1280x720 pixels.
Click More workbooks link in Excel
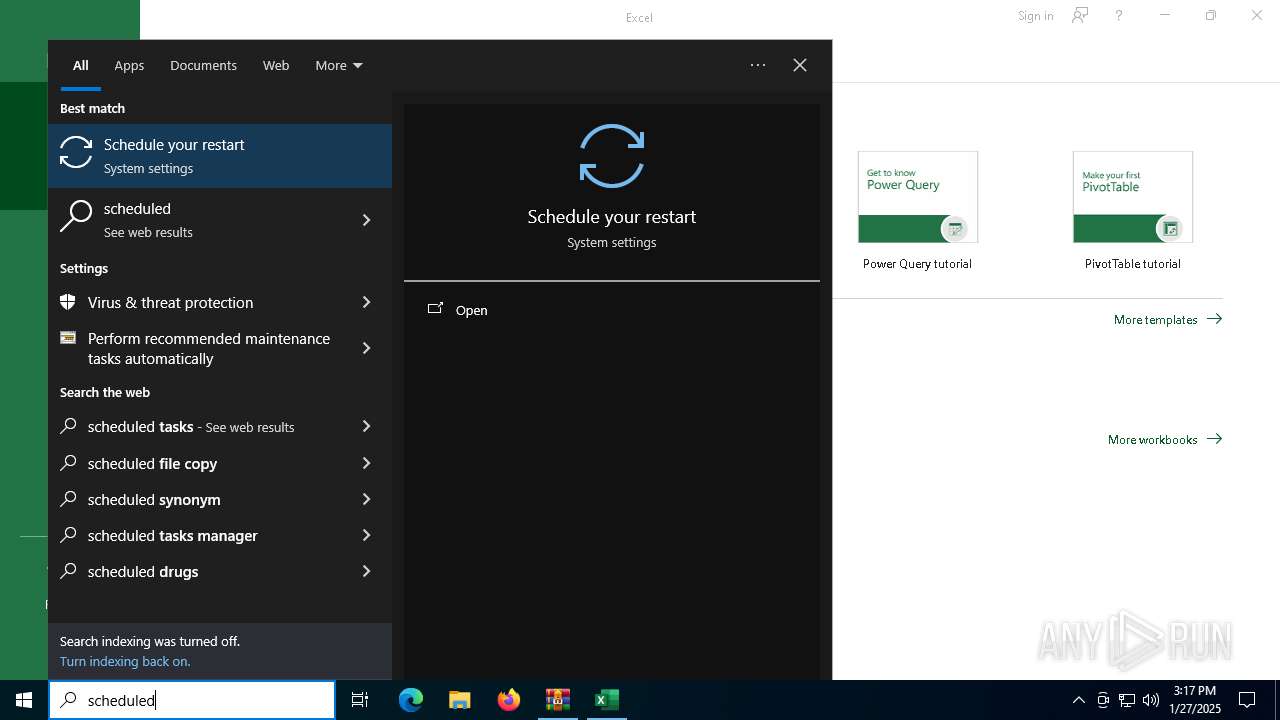1165,439
